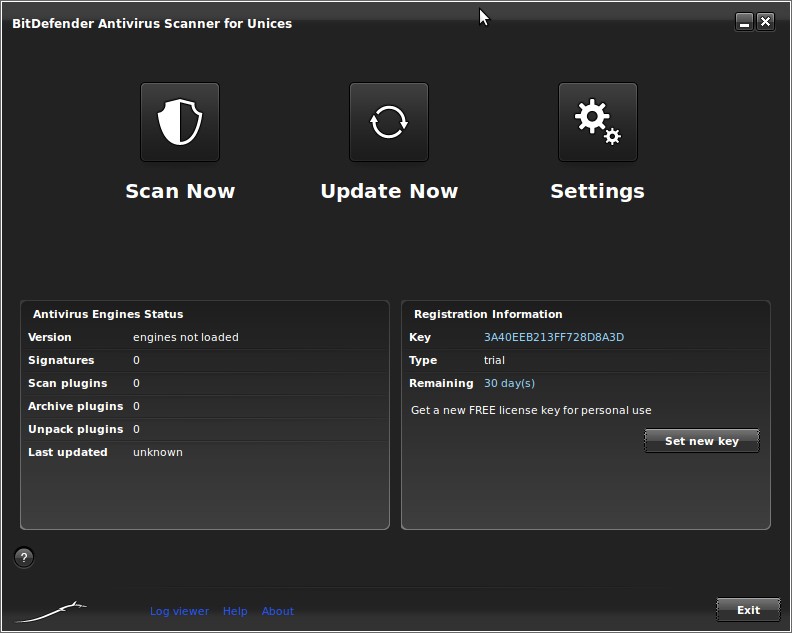
Task: Click the Exit button
Action: [748, 610]
